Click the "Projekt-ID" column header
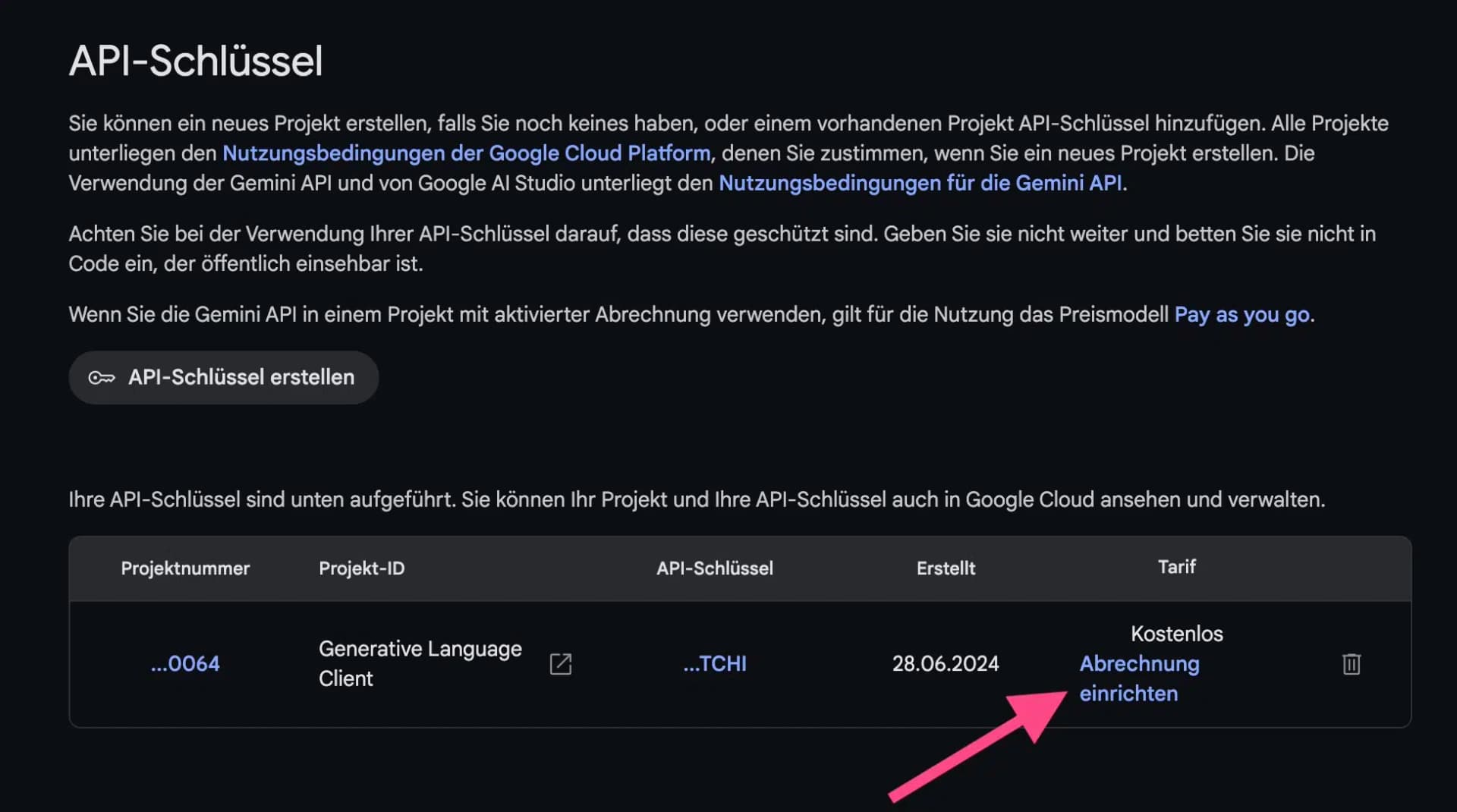The width and height of the screenshot is (1457, 812). (x=361, y=568)
